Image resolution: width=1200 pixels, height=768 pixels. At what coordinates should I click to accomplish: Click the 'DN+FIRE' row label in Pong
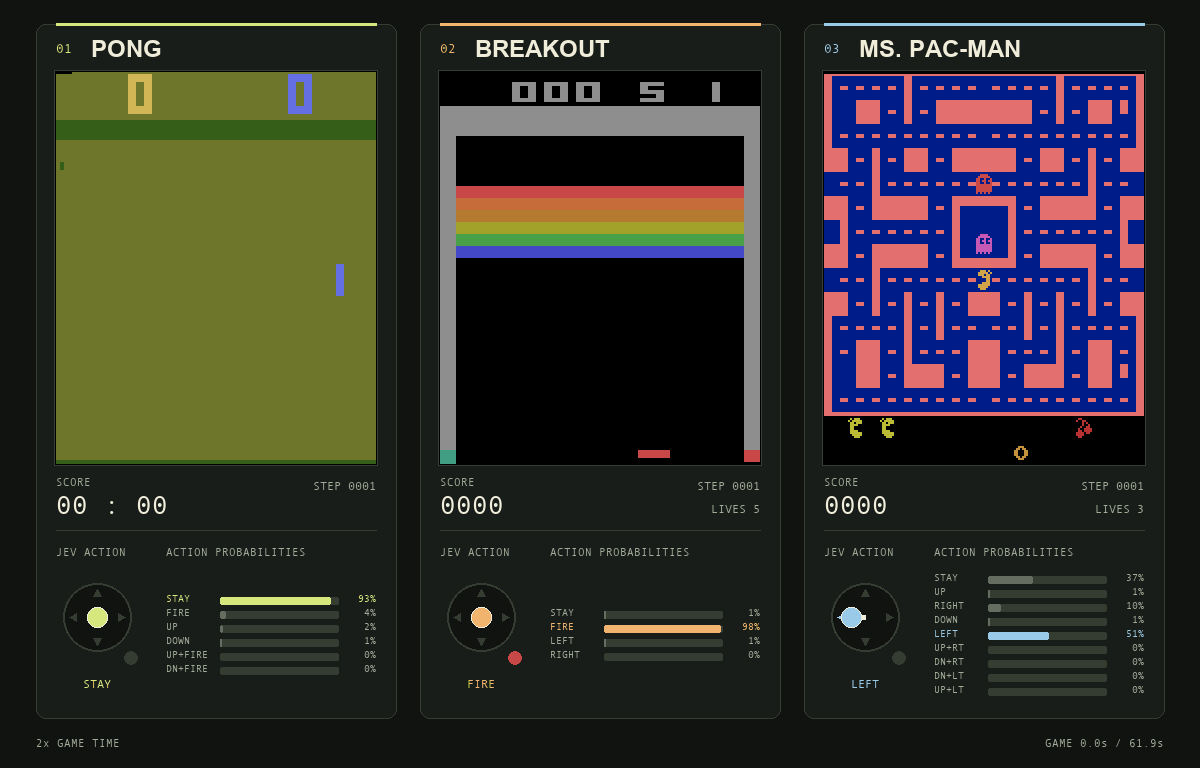(x=187, y=671)
